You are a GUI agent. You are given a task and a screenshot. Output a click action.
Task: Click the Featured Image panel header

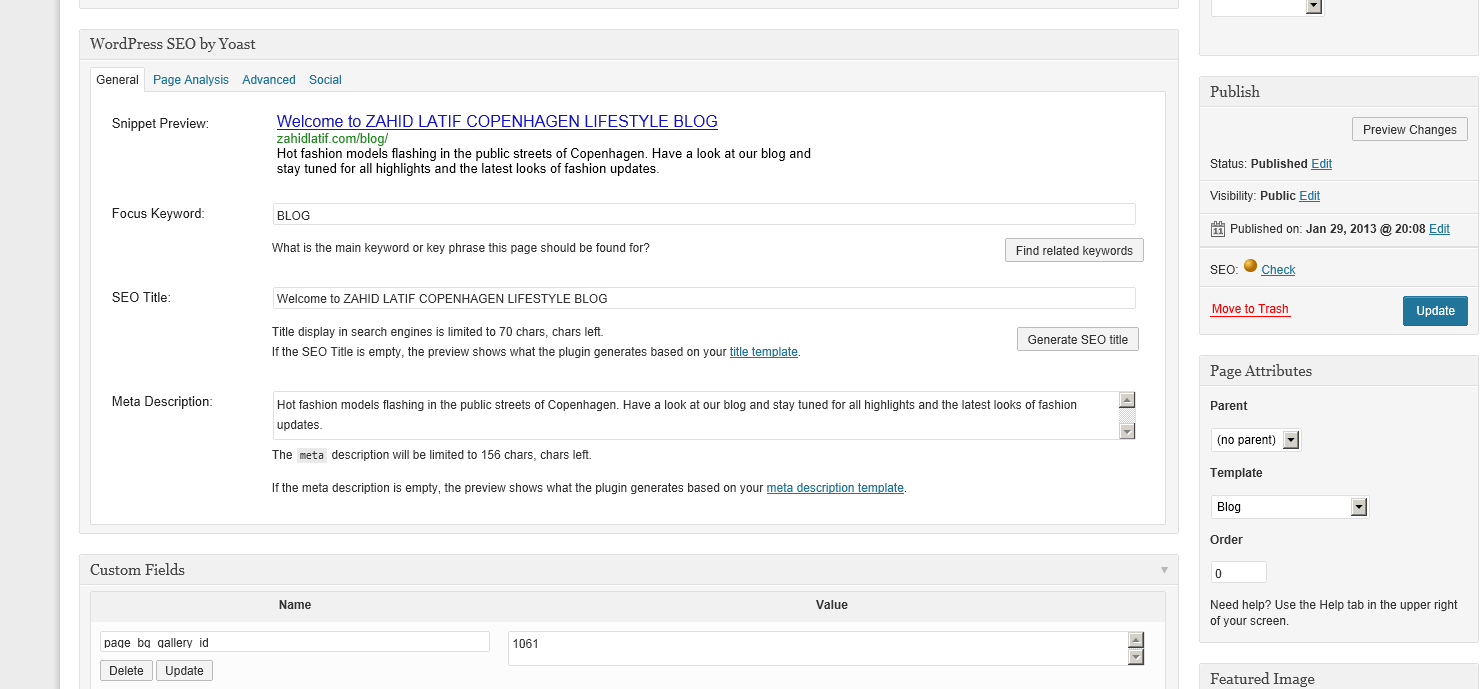1338,677
